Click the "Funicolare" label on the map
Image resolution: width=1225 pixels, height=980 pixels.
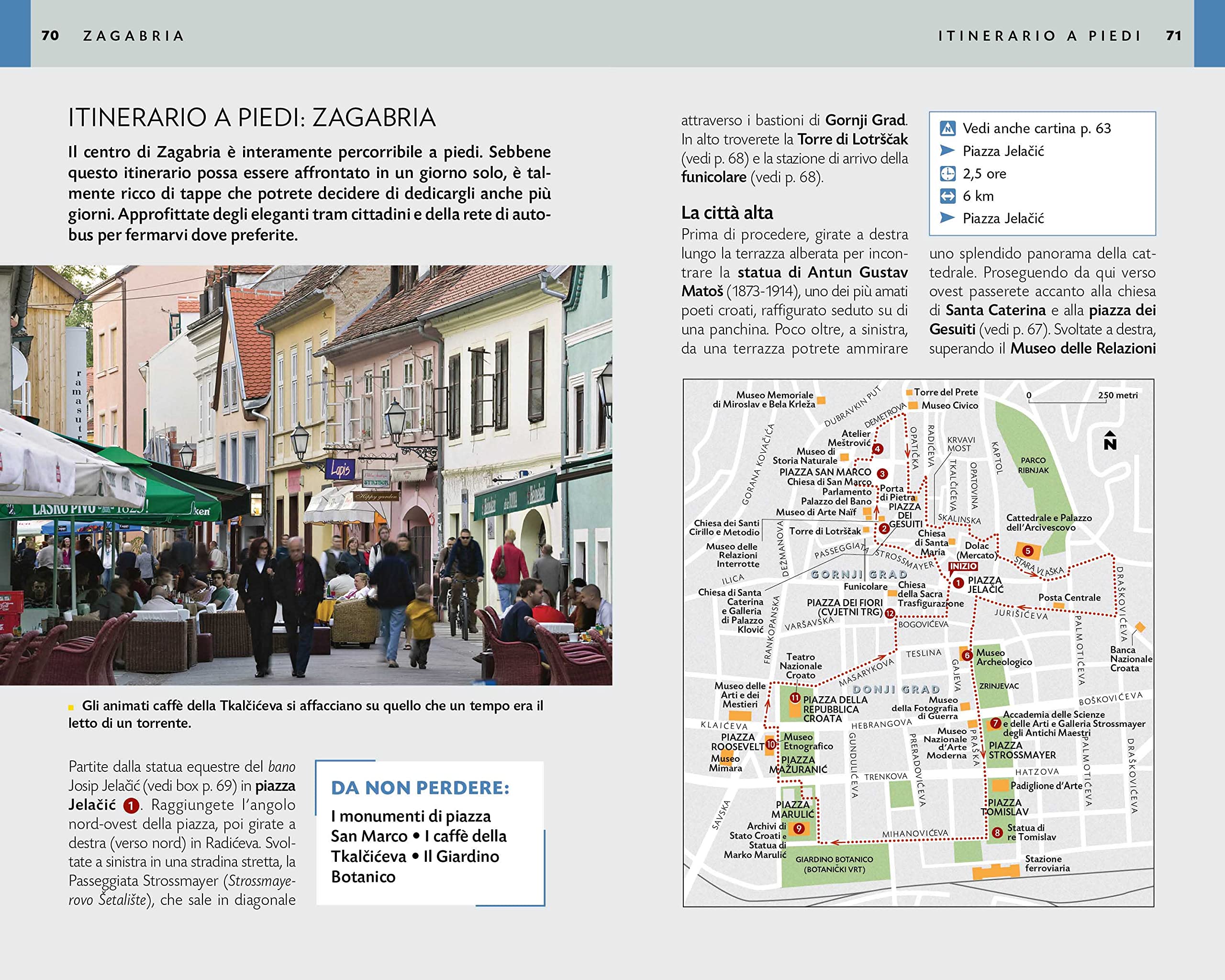[865, 586]
